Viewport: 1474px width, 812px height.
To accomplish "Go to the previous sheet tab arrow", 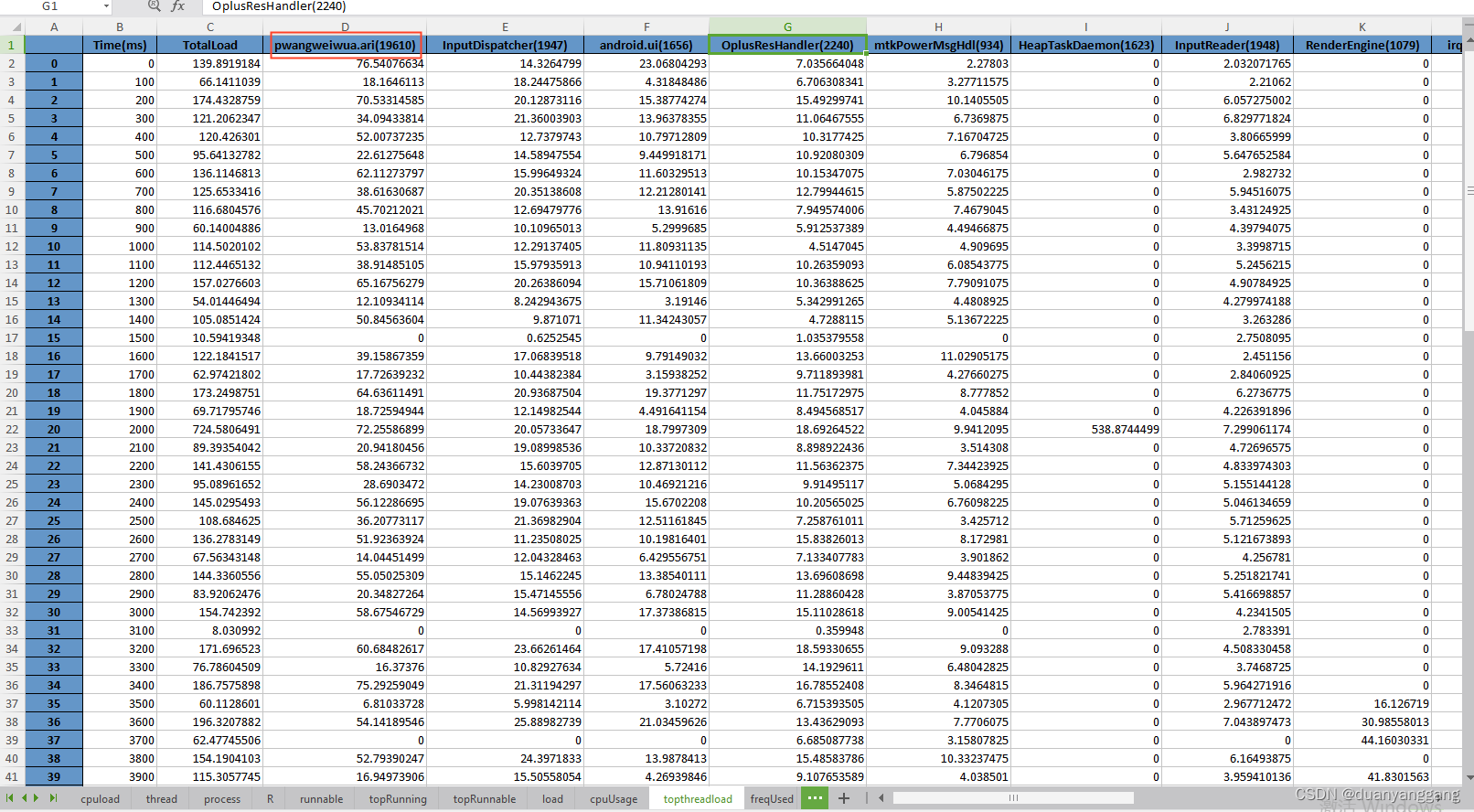I will click(x=25, y=798).
